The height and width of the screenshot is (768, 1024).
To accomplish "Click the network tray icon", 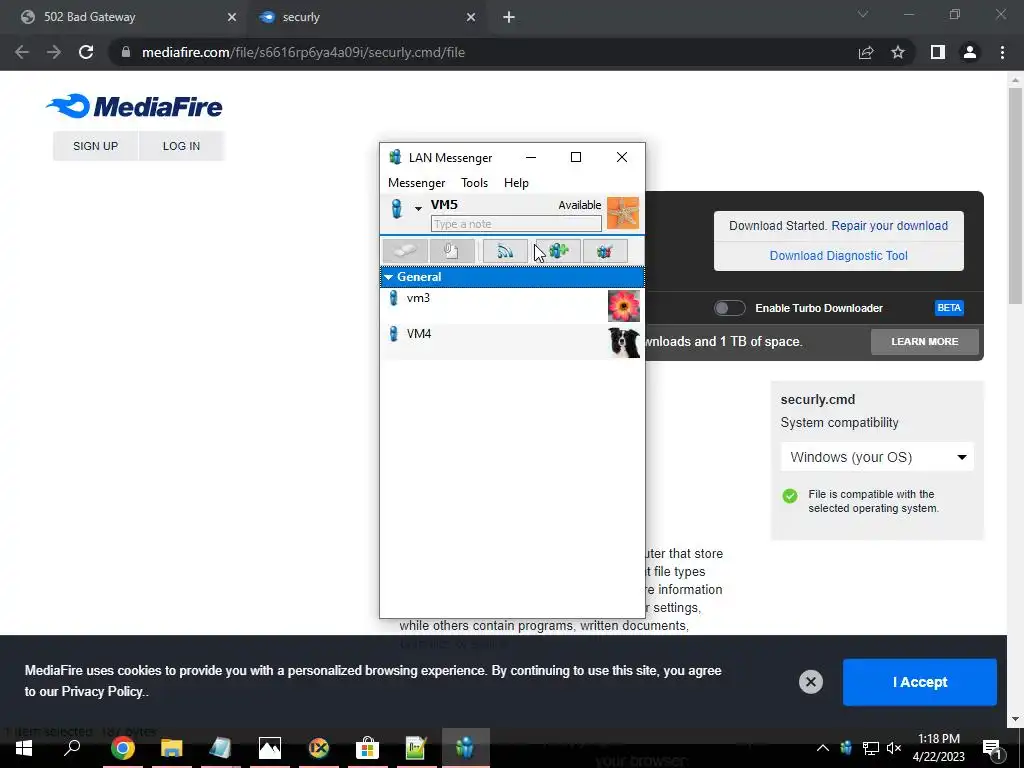I will pyautogui.click(x=870, y=748).
